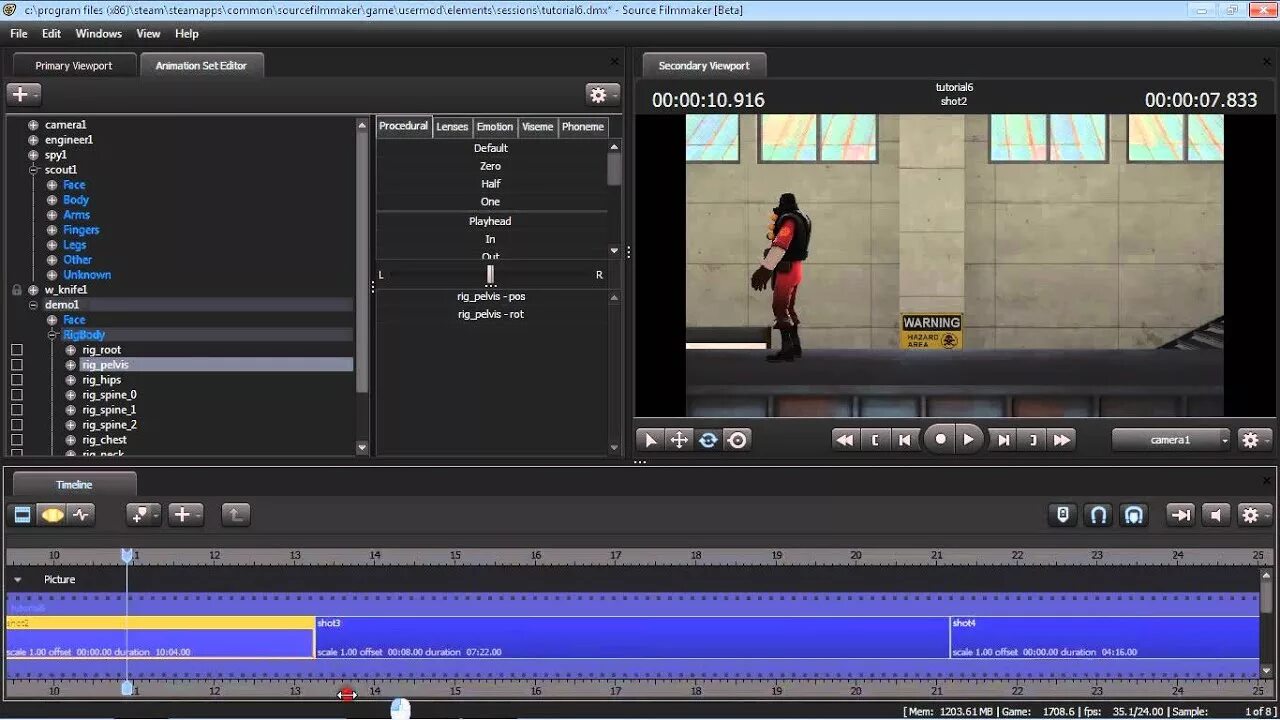Image resolution: width=1280 pixels, height=720 pixels.
Task: Toggle the checkbox beside rig_spine_0
Action: (x=16, y=395)
